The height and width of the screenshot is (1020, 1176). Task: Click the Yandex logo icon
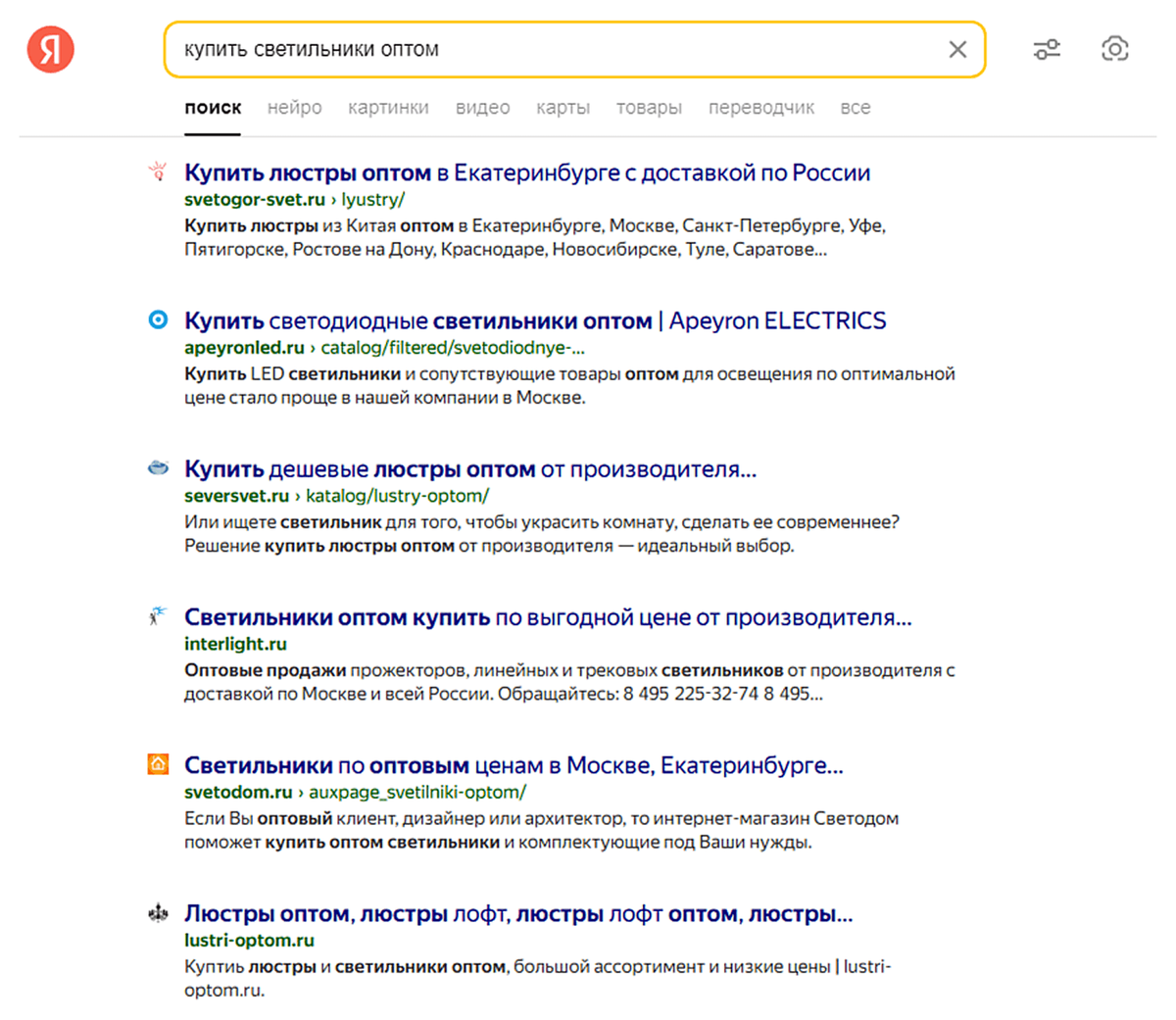51,49
